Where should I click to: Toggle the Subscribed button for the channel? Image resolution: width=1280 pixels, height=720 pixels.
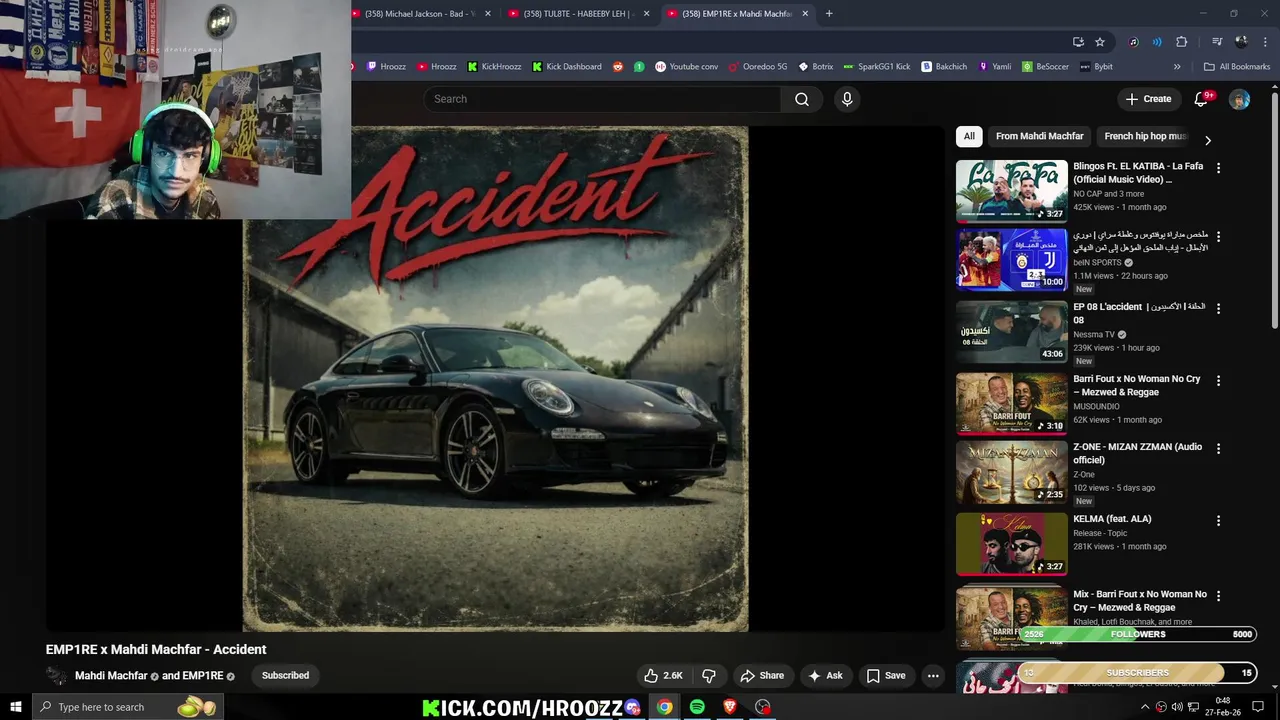[285, 676]
